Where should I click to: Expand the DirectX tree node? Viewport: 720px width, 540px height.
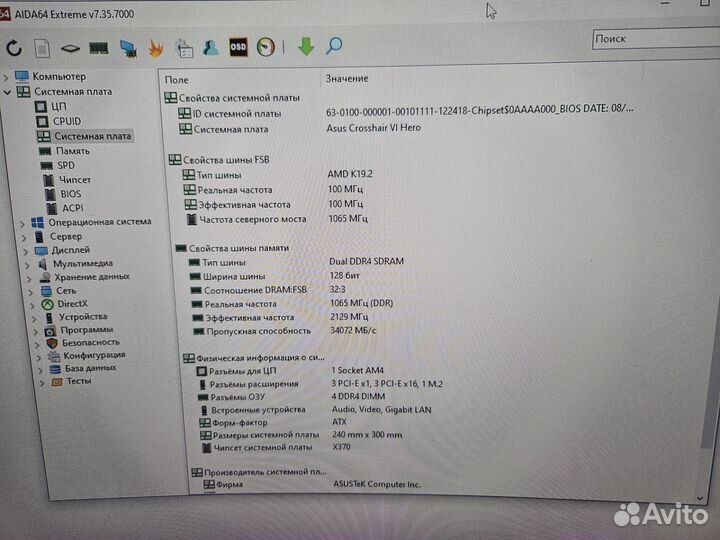click(x=33, y=305)
